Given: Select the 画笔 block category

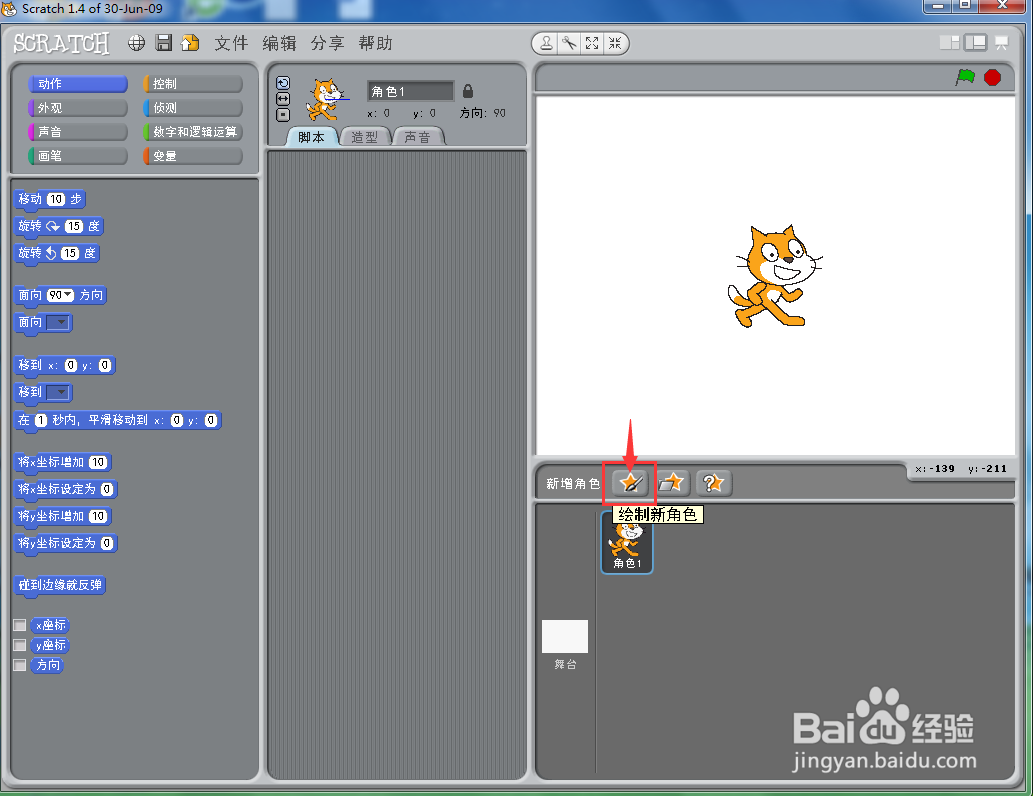Looking at the screenshot, I should pyautogui.click(x=78, y=156).
